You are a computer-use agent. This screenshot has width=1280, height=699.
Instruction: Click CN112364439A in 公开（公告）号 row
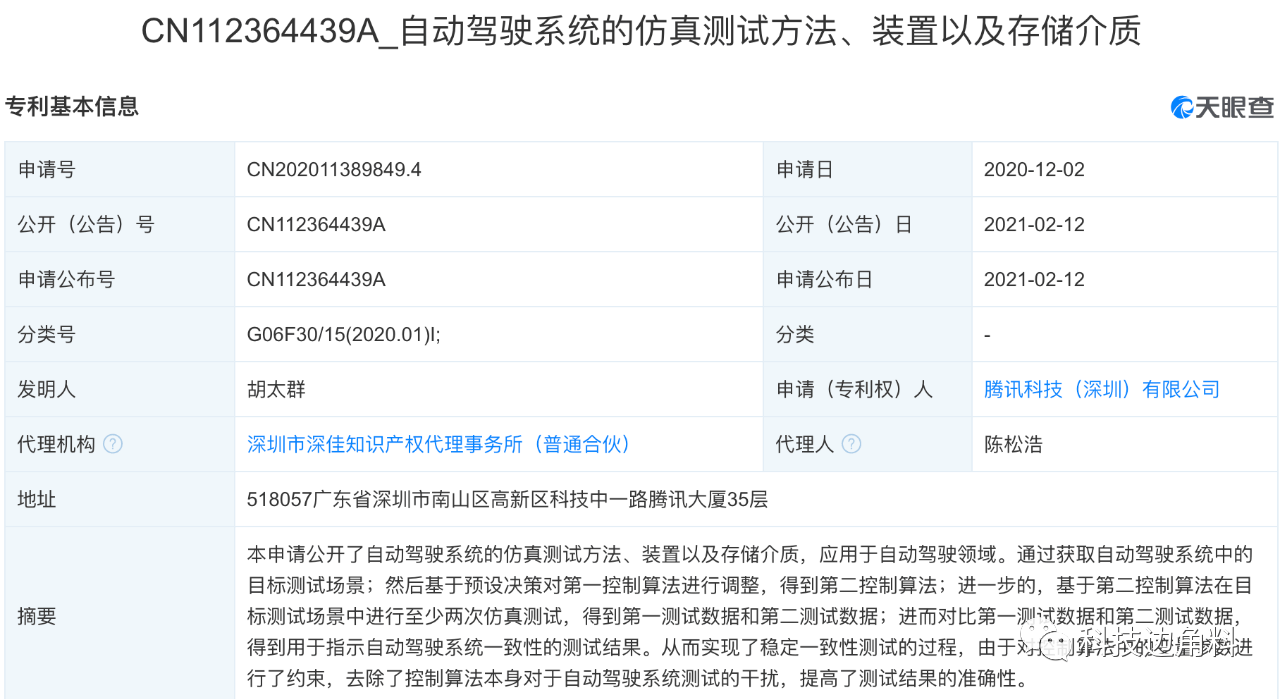tap(316, 224)
